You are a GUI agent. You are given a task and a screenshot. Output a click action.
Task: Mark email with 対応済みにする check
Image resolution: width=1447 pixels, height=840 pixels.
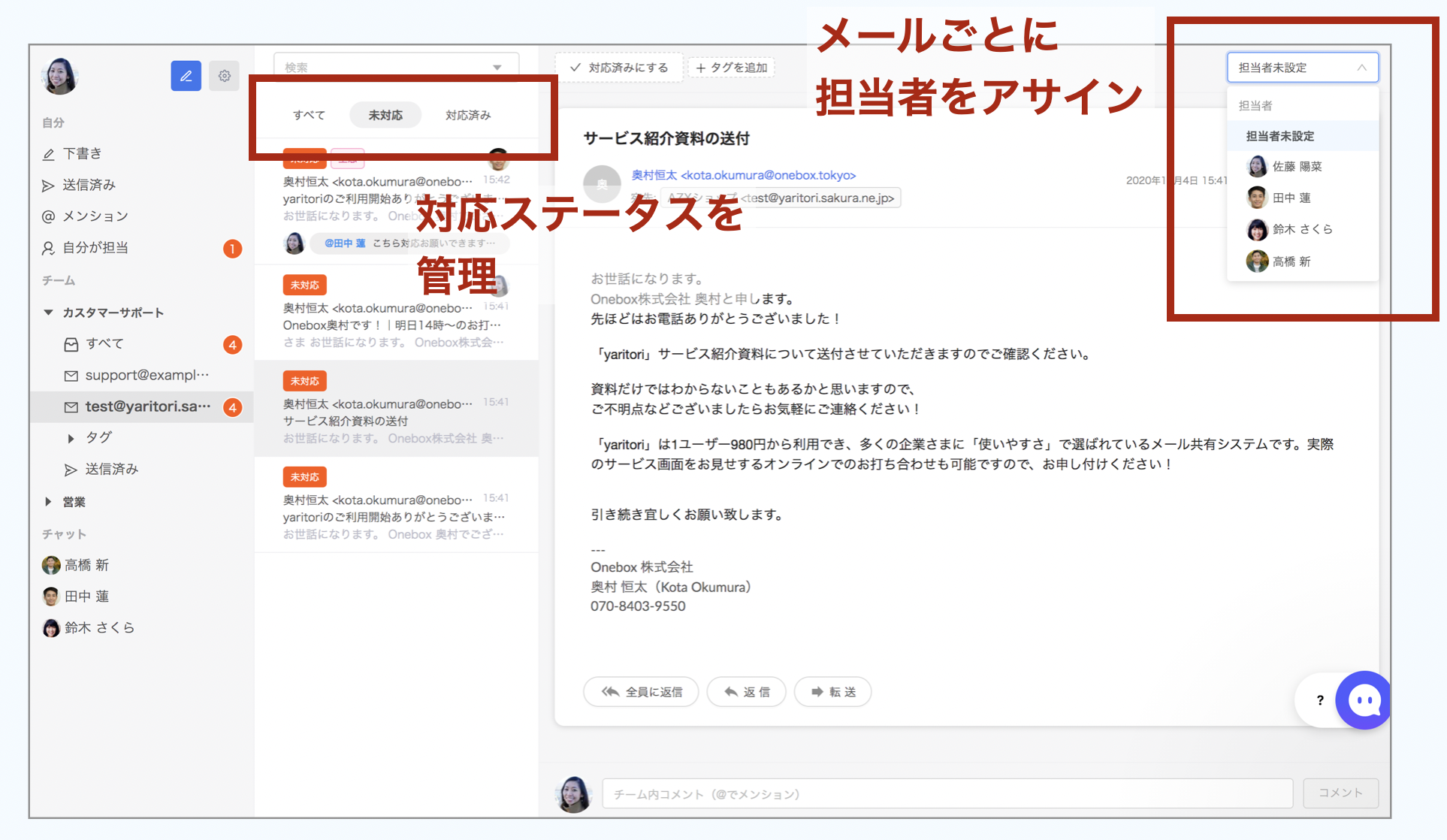point(619,68)
